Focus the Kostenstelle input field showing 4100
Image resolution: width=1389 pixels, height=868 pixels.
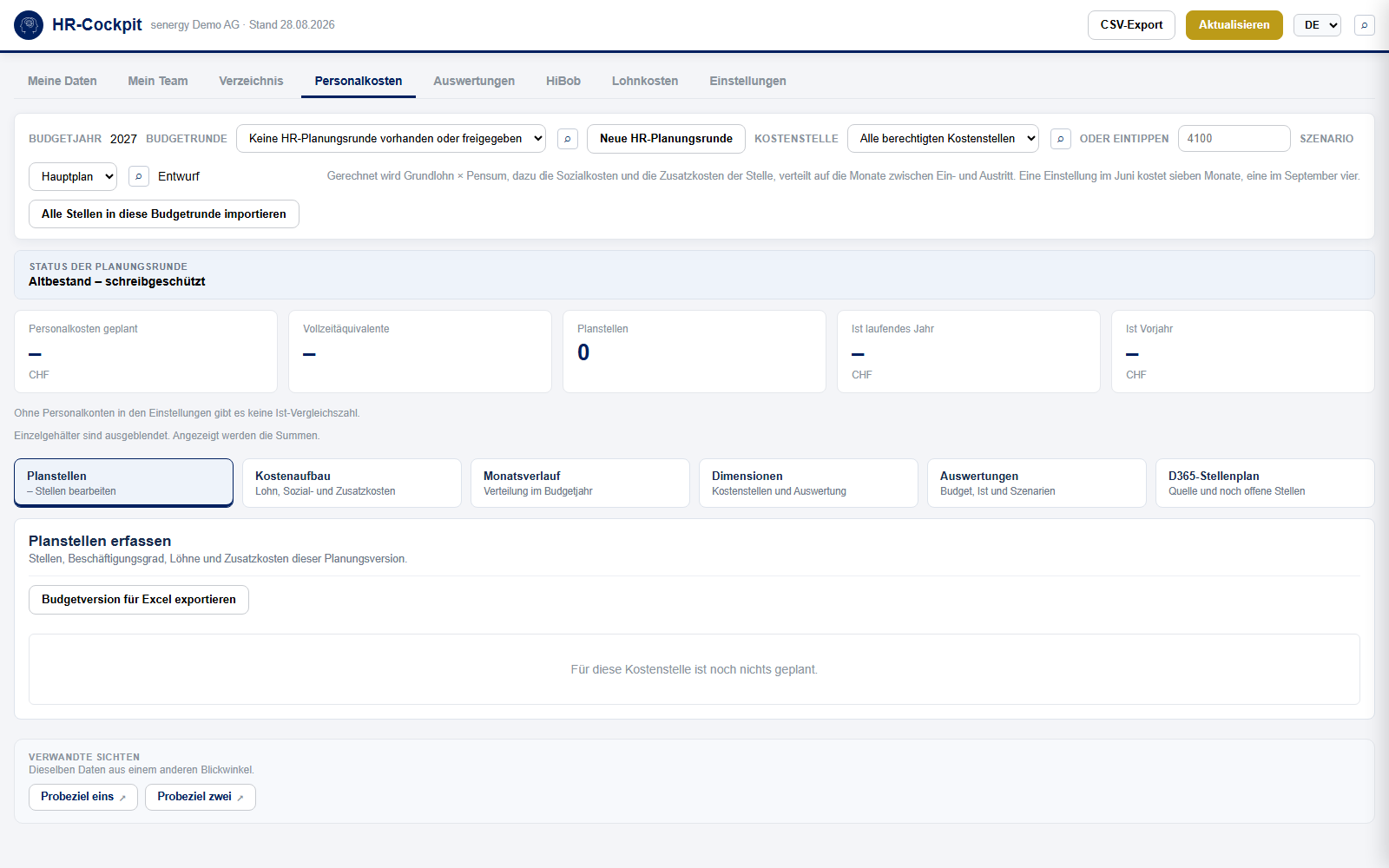[x=1234, y=139]
